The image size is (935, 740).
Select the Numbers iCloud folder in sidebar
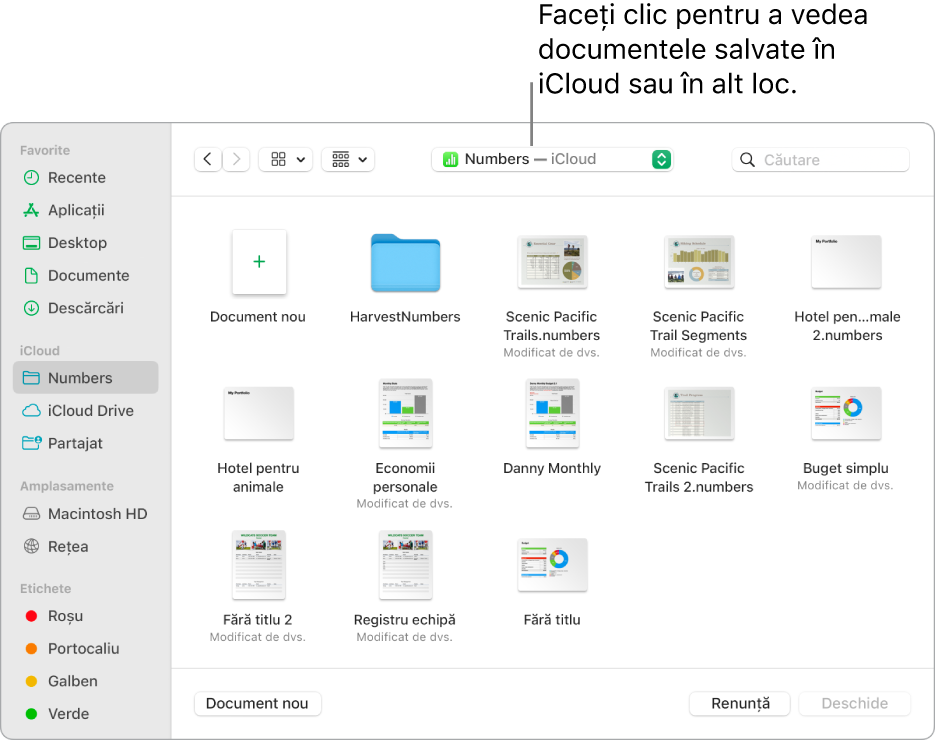point(86,377)
